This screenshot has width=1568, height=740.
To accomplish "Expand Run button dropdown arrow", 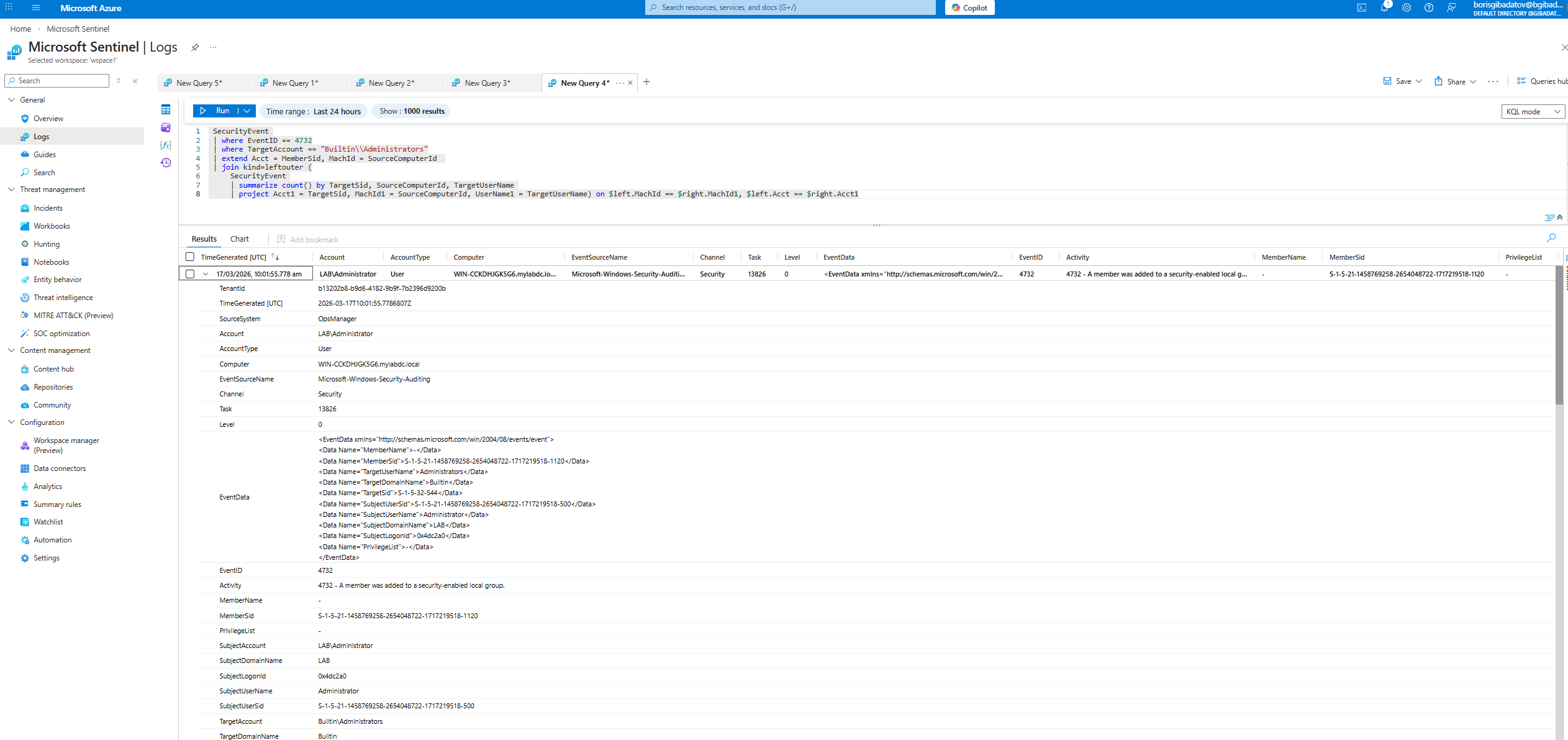I will [247, 111].
